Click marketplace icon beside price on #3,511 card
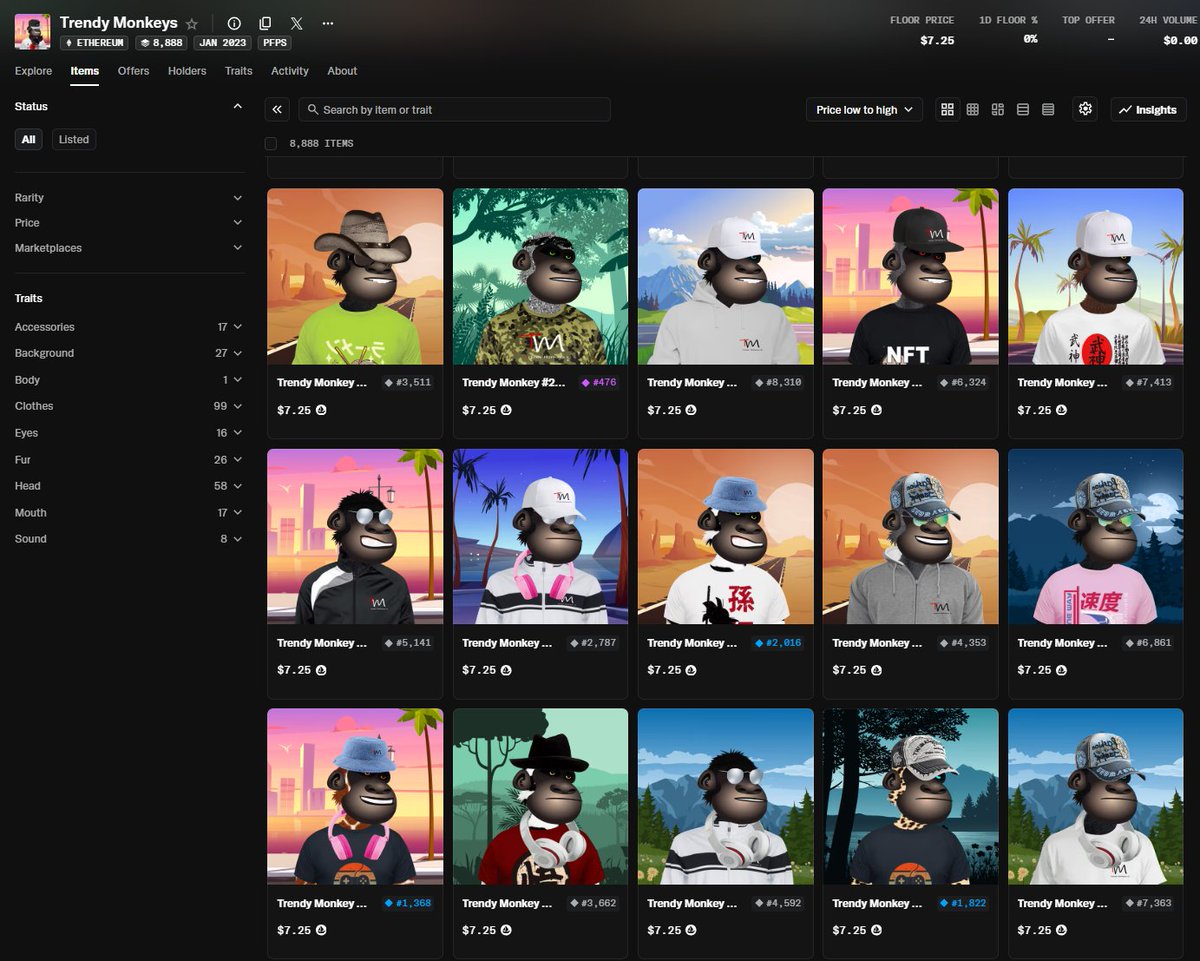 coord(321,410)
